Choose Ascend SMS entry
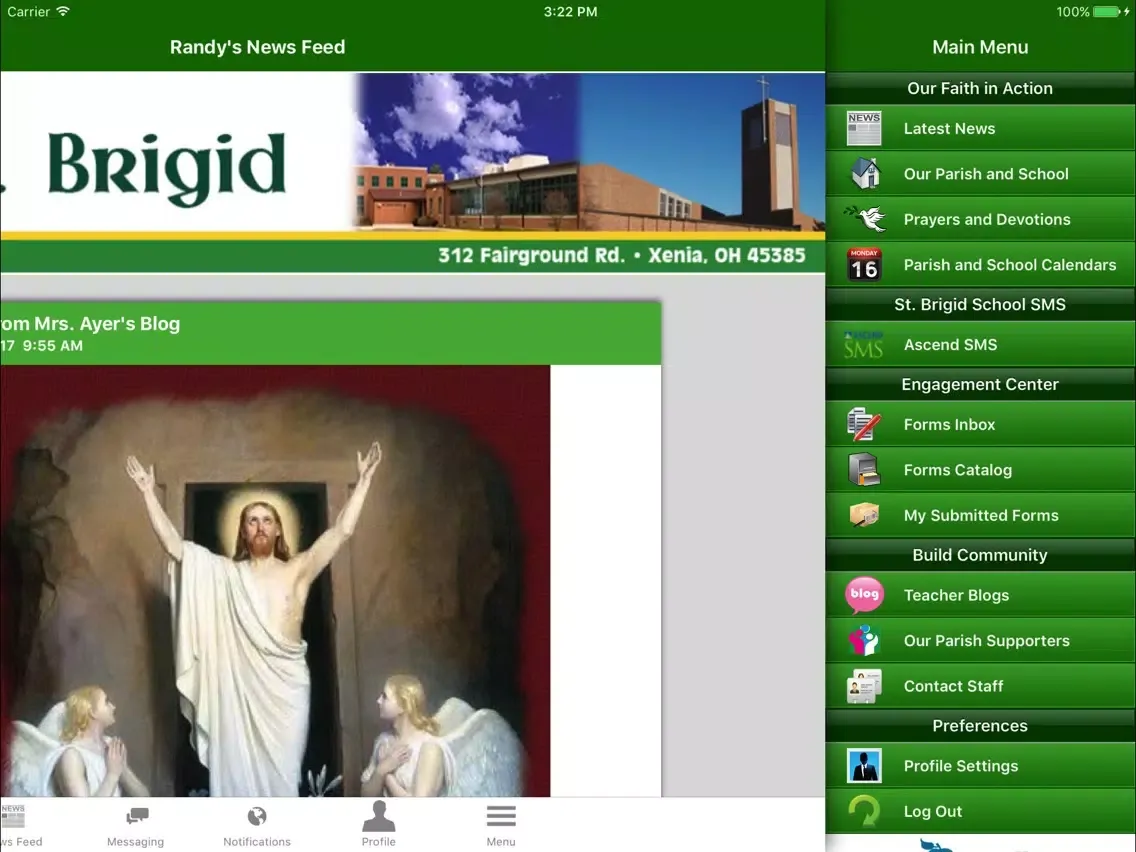 pos(980,345)
